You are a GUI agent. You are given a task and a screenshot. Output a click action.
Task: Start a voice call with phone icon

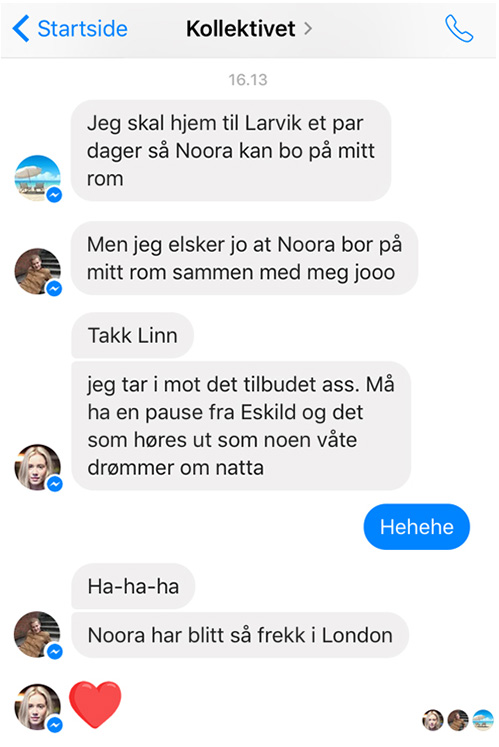[x=459, y=29]
